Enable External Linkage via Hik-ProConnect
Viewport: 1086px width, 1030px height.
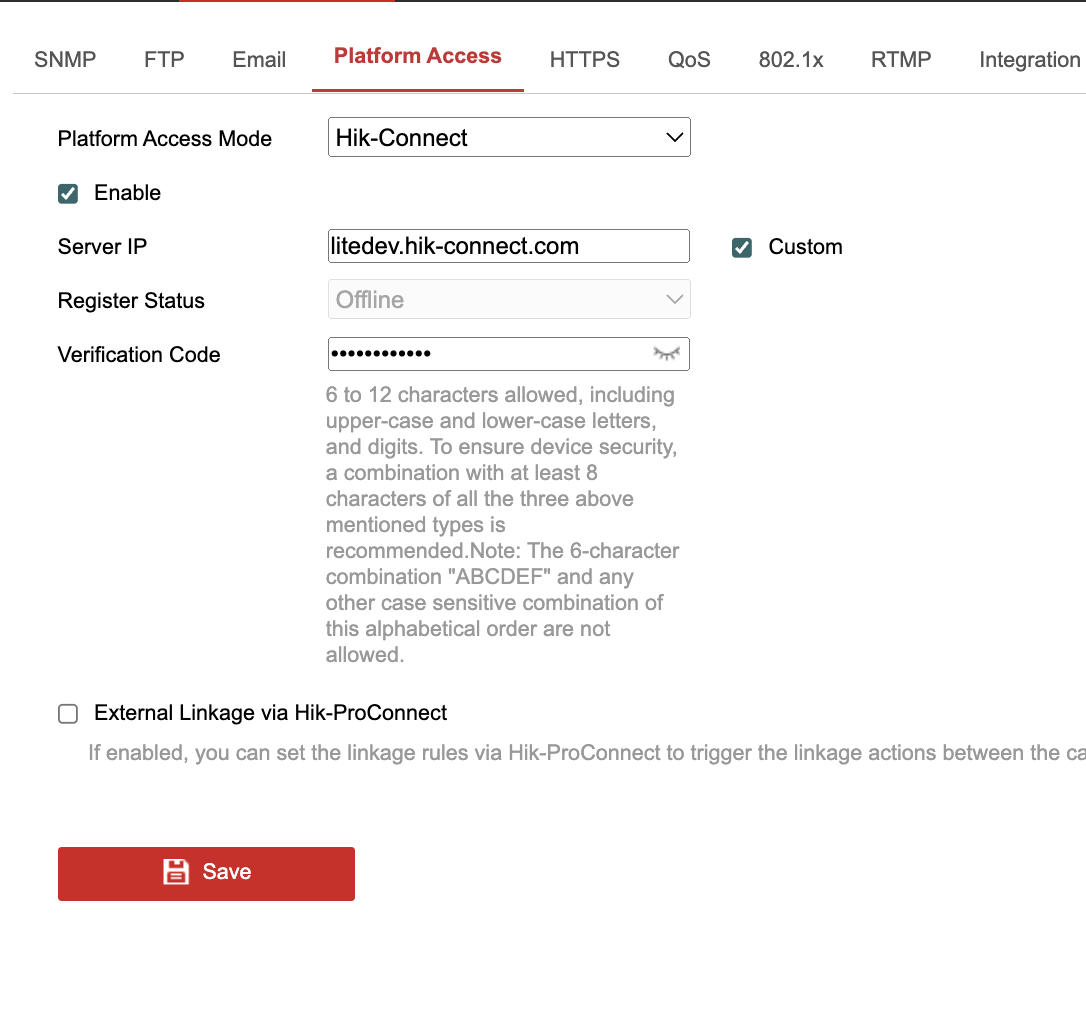tap(68, 714)
